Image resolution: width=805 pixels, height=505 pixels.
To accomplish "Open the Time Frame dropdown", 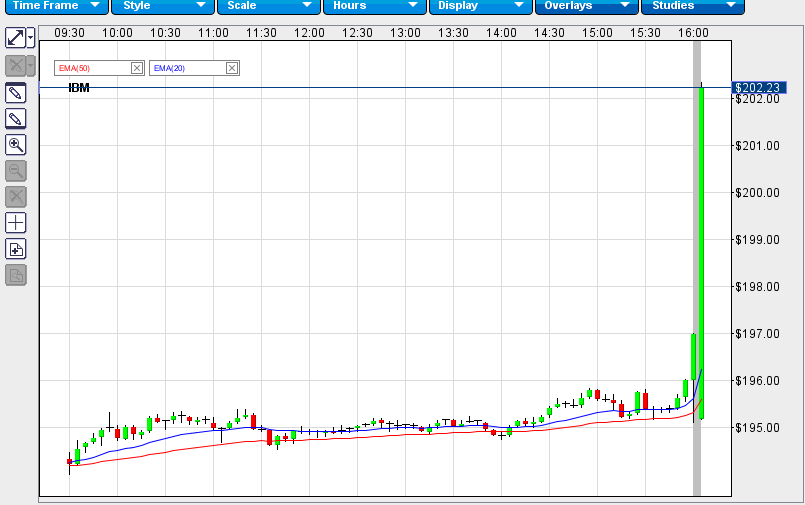I will [56, 6].
